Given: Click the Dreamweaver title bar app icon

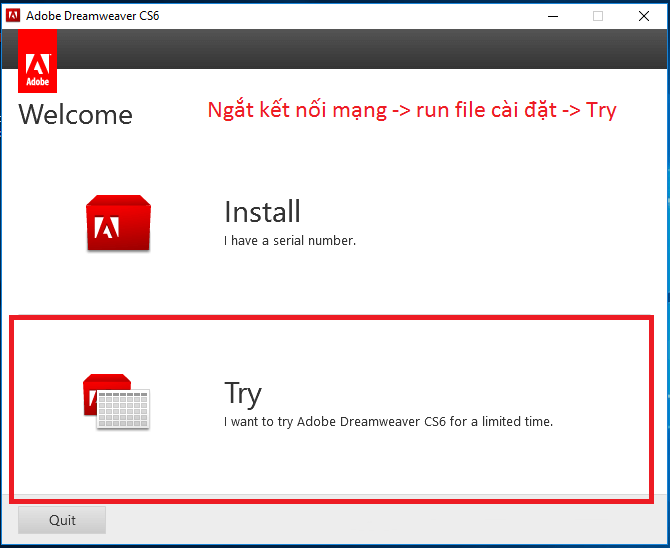Looking at the screenshot, I should (13, 16).
